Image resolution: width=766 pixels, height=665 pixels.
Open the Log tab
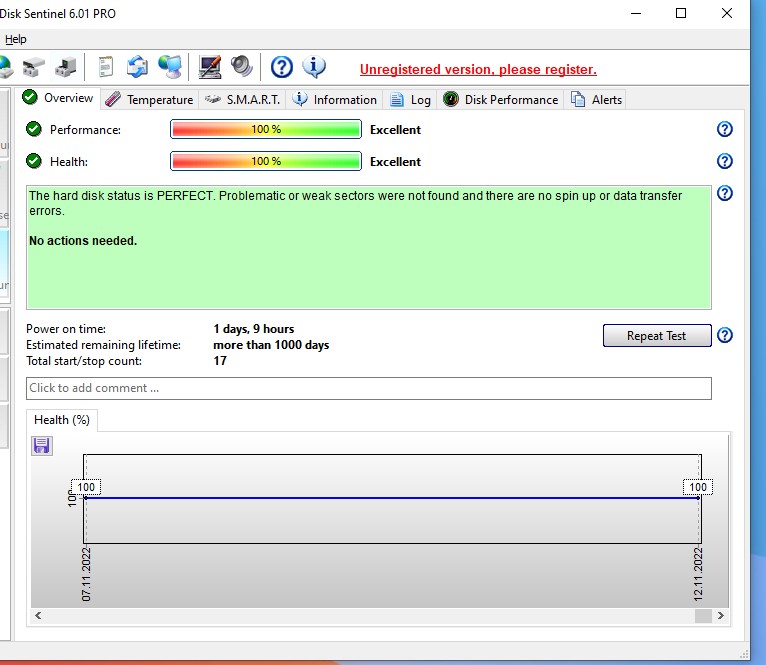tap(410, 100)
